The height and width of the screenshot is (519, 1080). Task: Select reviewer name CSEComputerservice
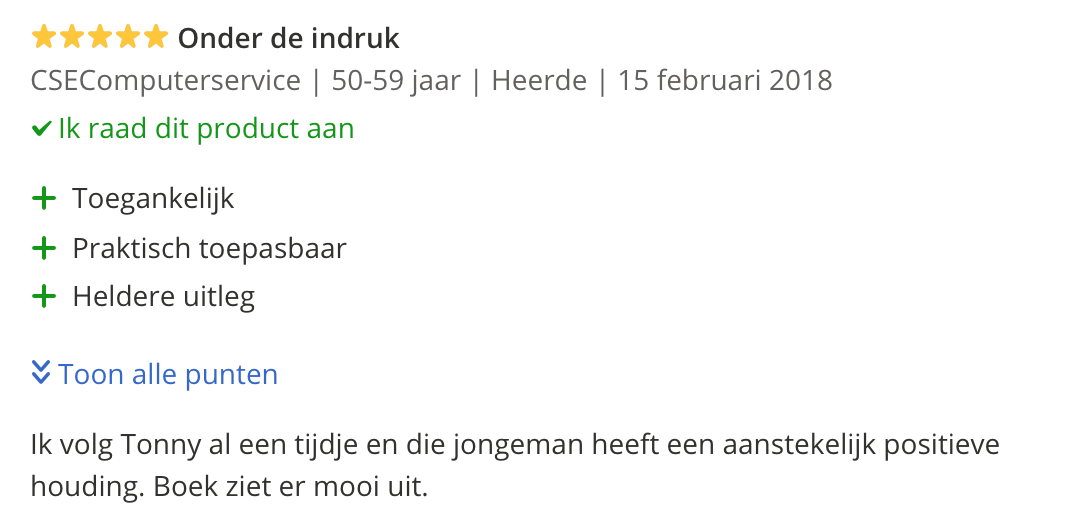click(166, 80)
